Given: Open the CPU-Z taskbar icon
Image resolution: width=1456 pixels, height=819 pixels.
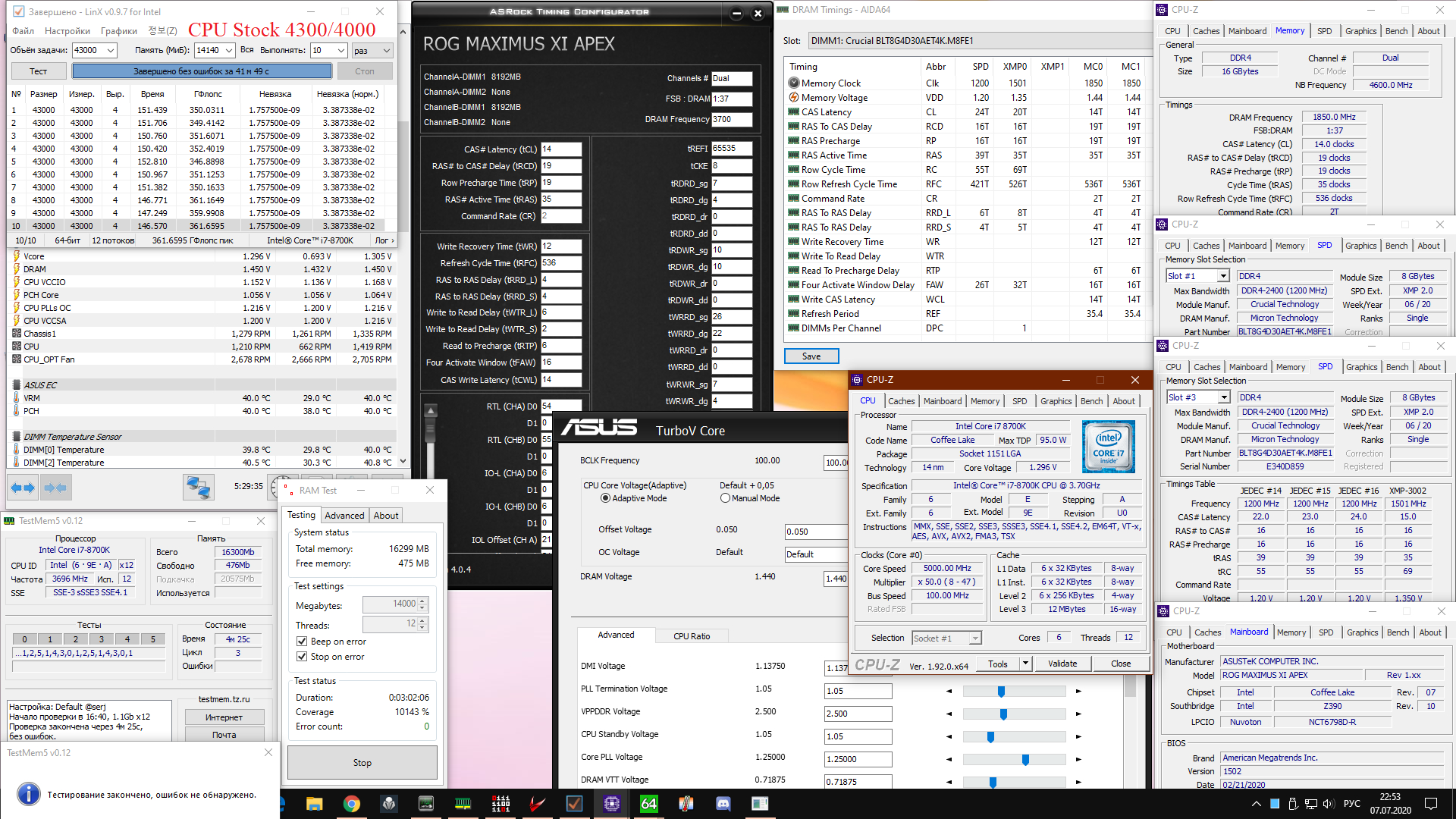Looking at the screenshot, I should [x=612, y=804].
